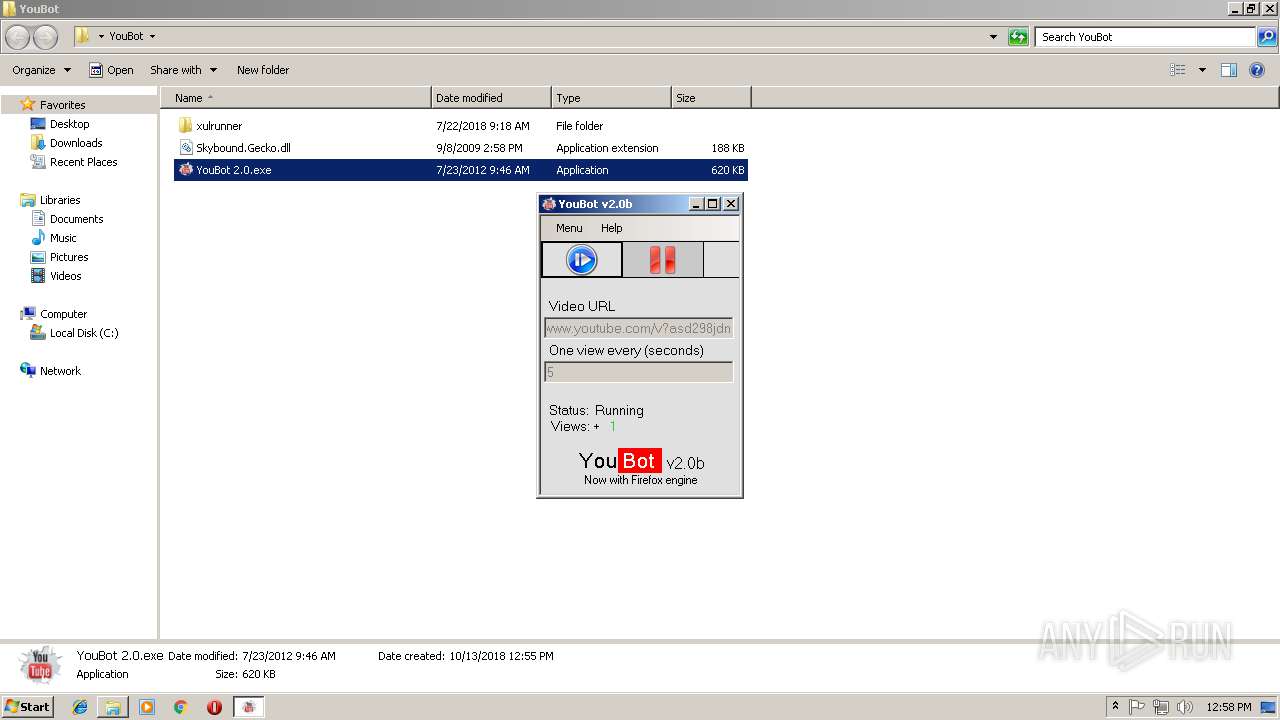Toggle the preview pane
Viewport: 1280px width, 720px height.
pos(1229,70)
